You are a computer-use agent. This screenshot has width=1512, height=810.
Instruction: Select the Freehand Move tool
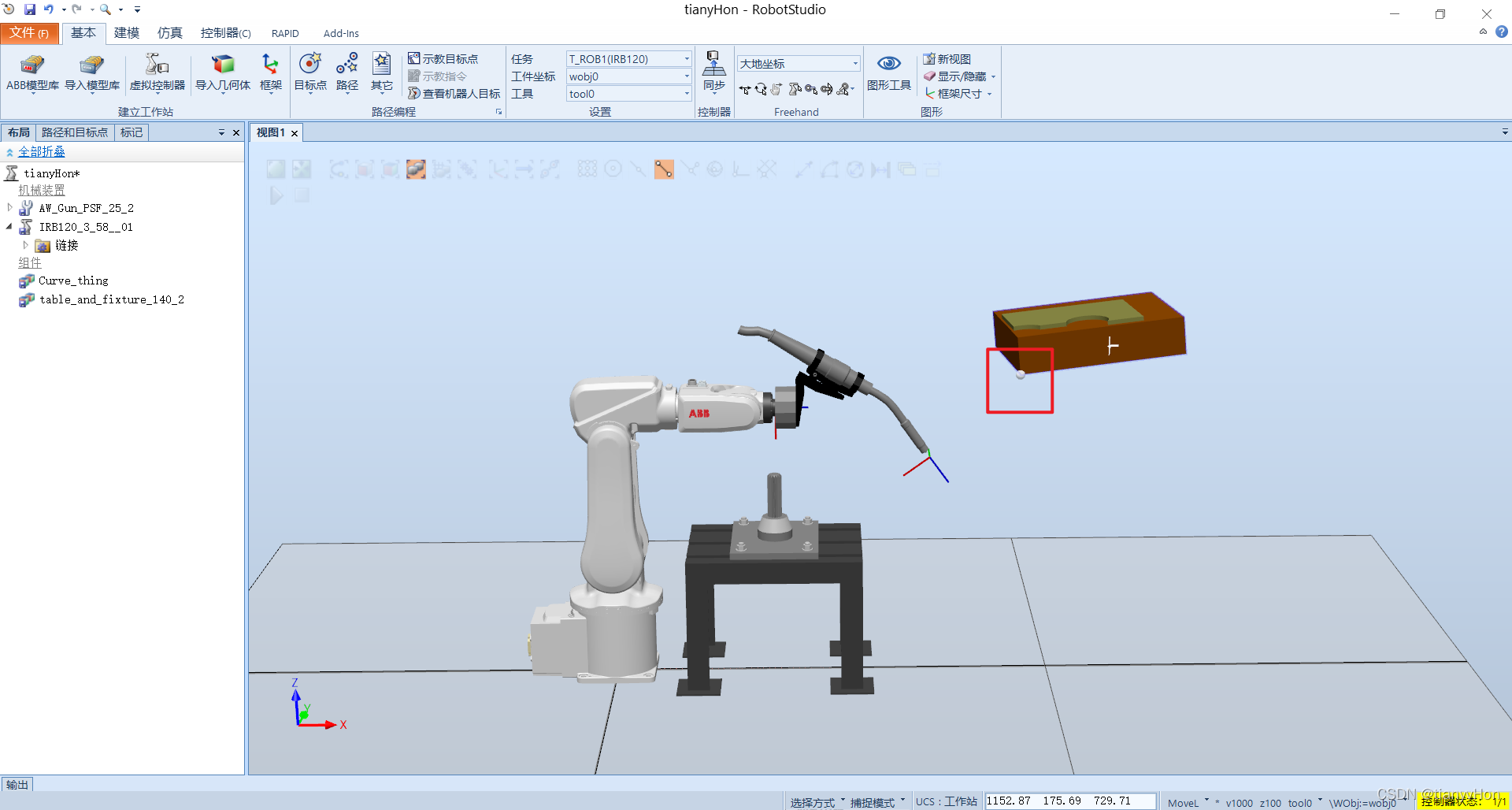(x=744, y=90)
